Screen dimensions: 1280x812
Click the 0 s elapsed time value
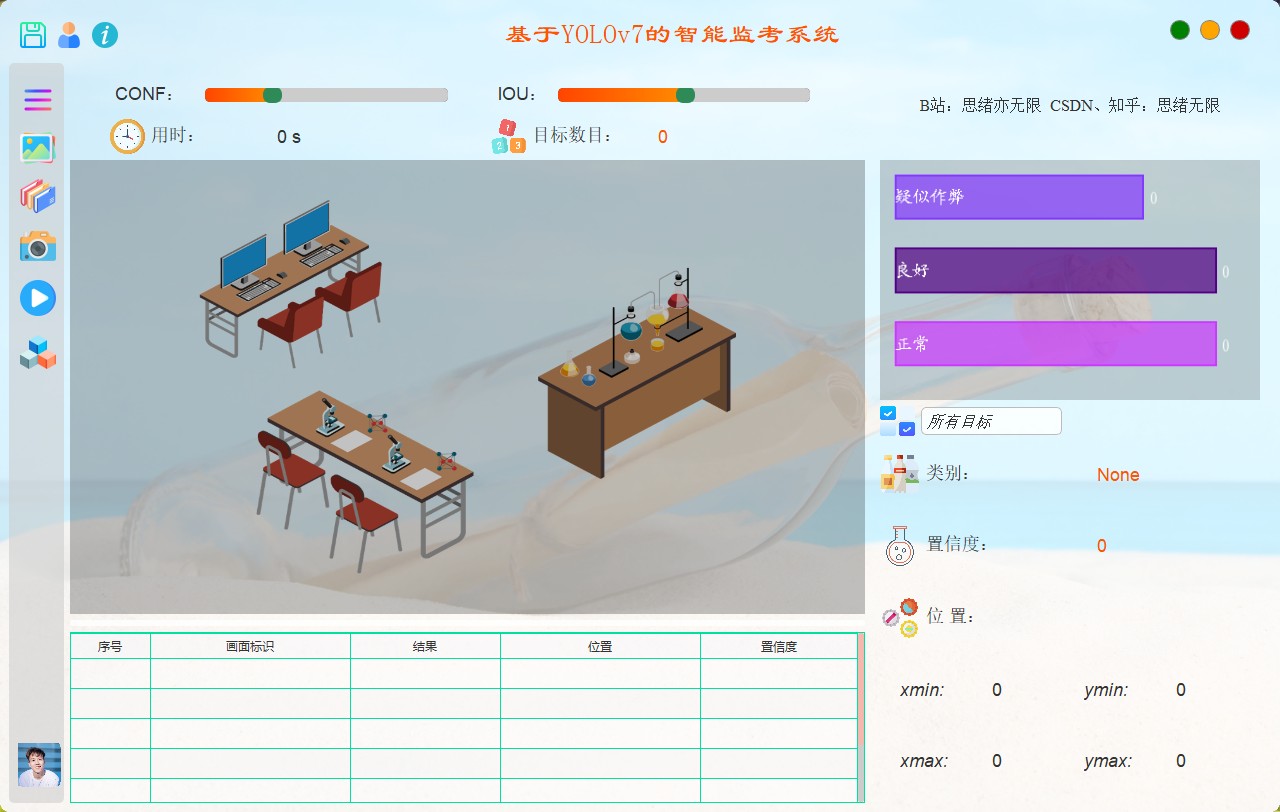(x=289, y=137)
